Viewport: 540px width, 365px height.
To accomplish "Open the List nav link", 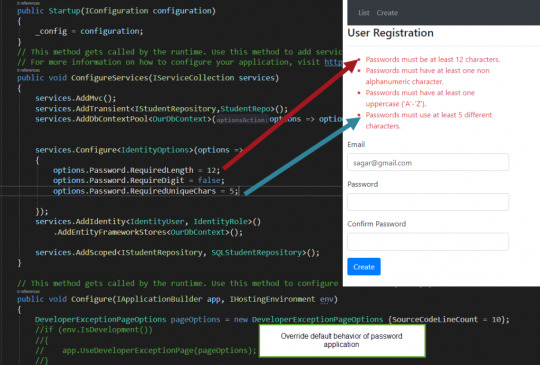I will coord(364,13).
